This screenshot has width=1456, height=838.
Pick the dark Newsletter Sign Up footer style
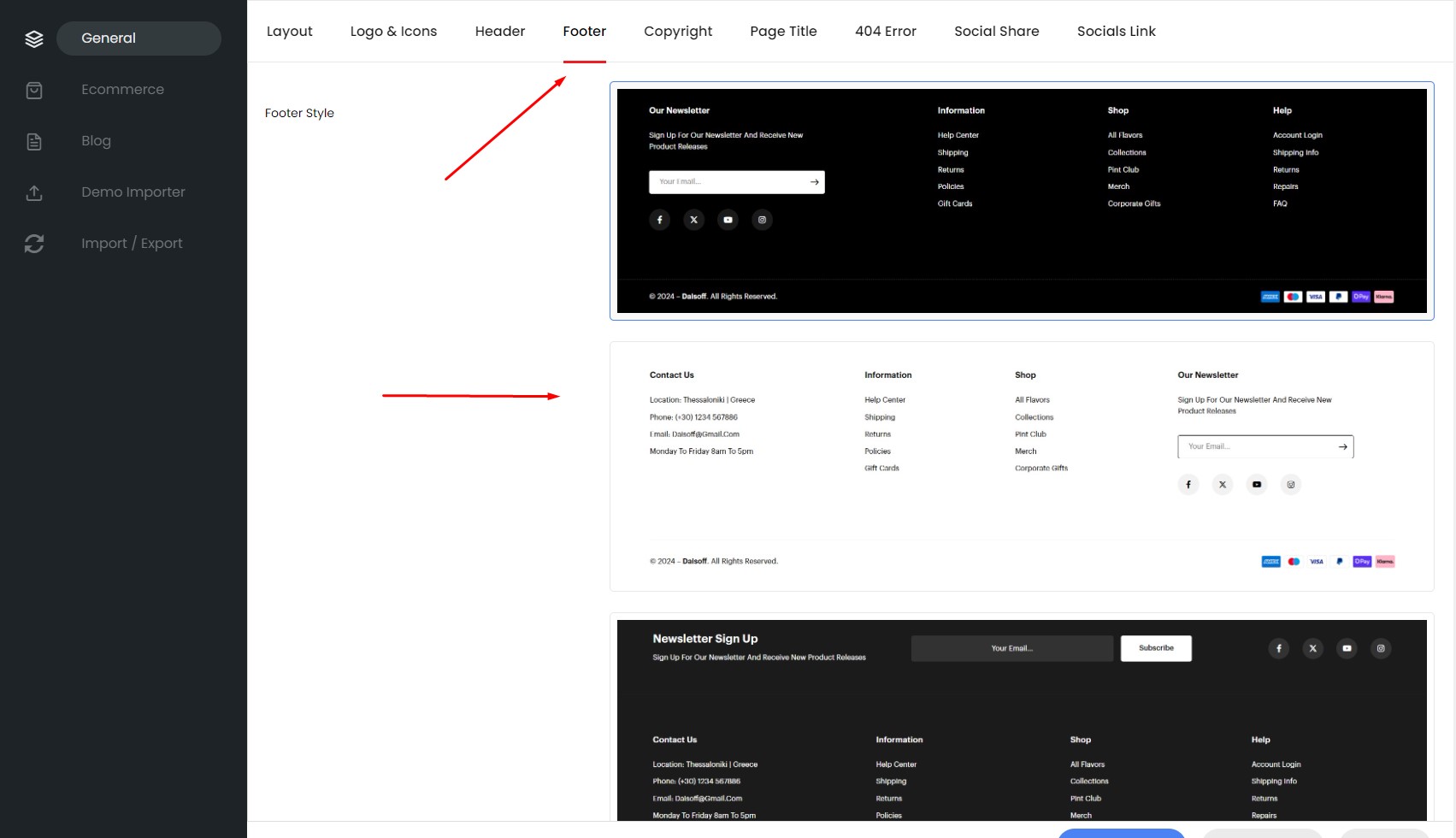pyautogui.click(x=1021, y=718)
